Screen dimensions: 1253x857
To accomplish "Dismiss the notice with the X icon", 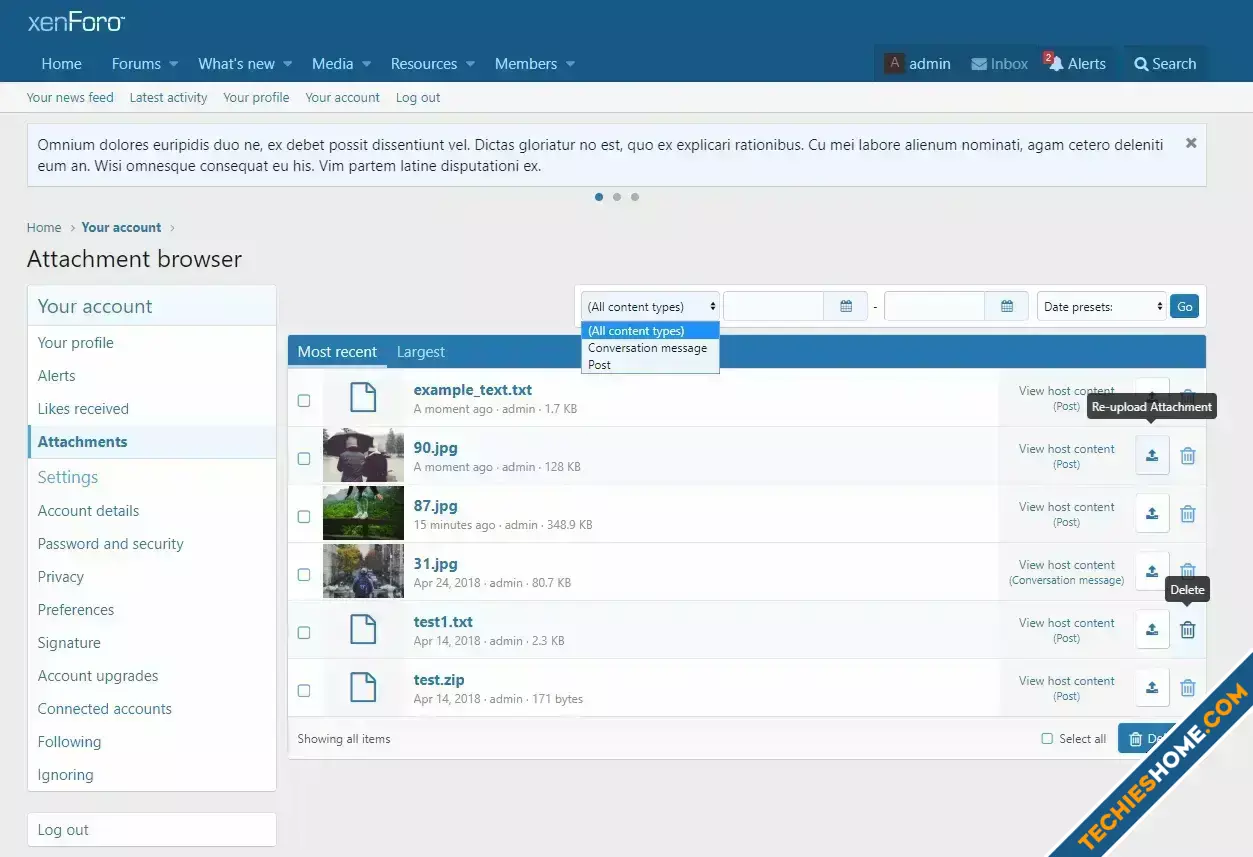I will click(1191, 143).
